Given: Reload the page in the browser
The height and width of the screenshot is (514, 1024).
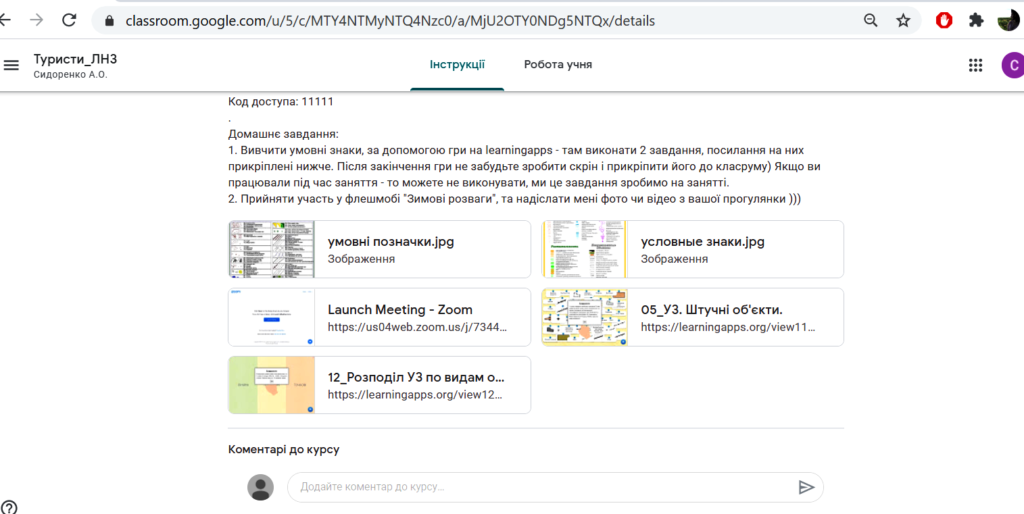Looking at the screenshot, I should [x=69, y=20].
